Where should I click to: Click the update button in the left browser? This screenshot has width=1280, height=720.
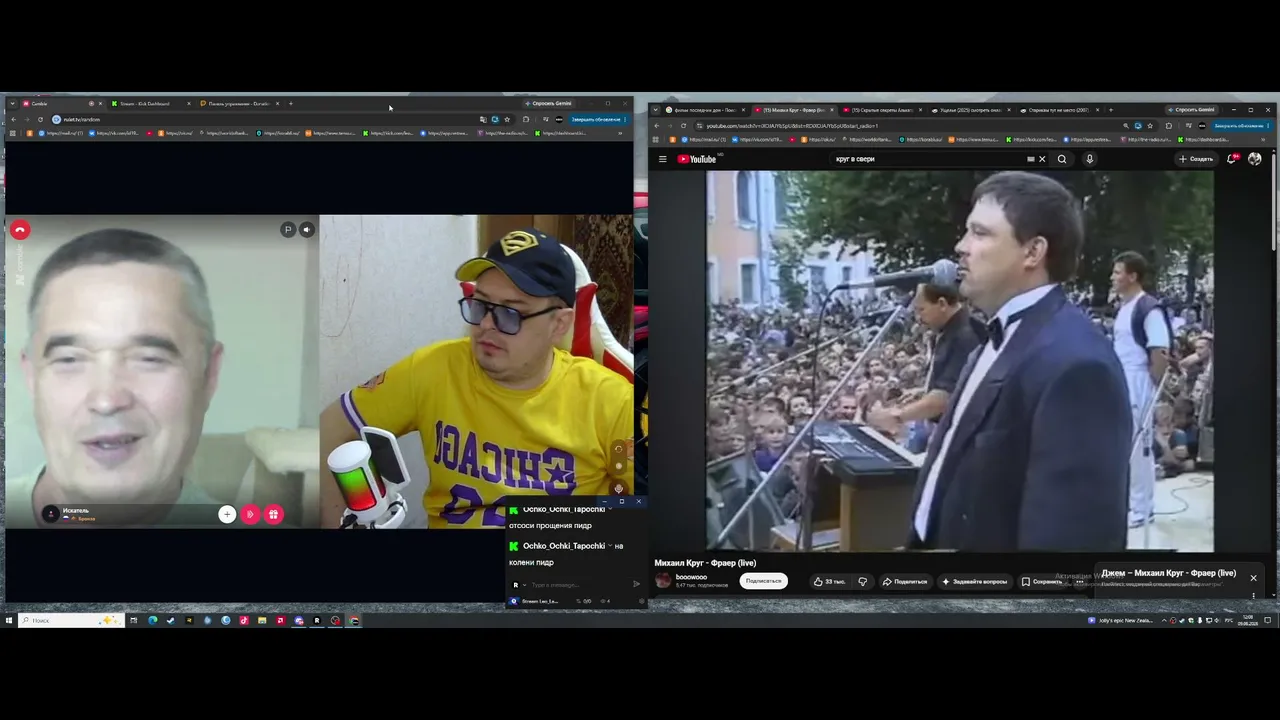[597, 119]
